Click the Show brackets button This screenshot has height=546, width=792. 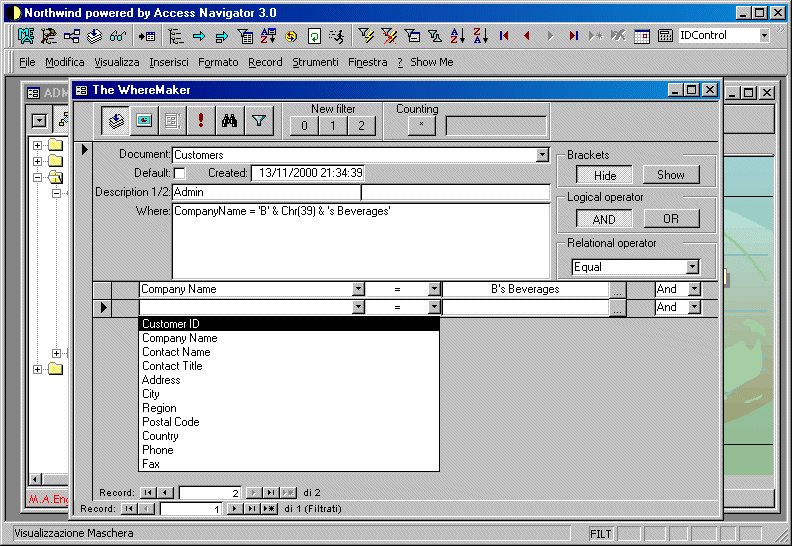point(670,174)
